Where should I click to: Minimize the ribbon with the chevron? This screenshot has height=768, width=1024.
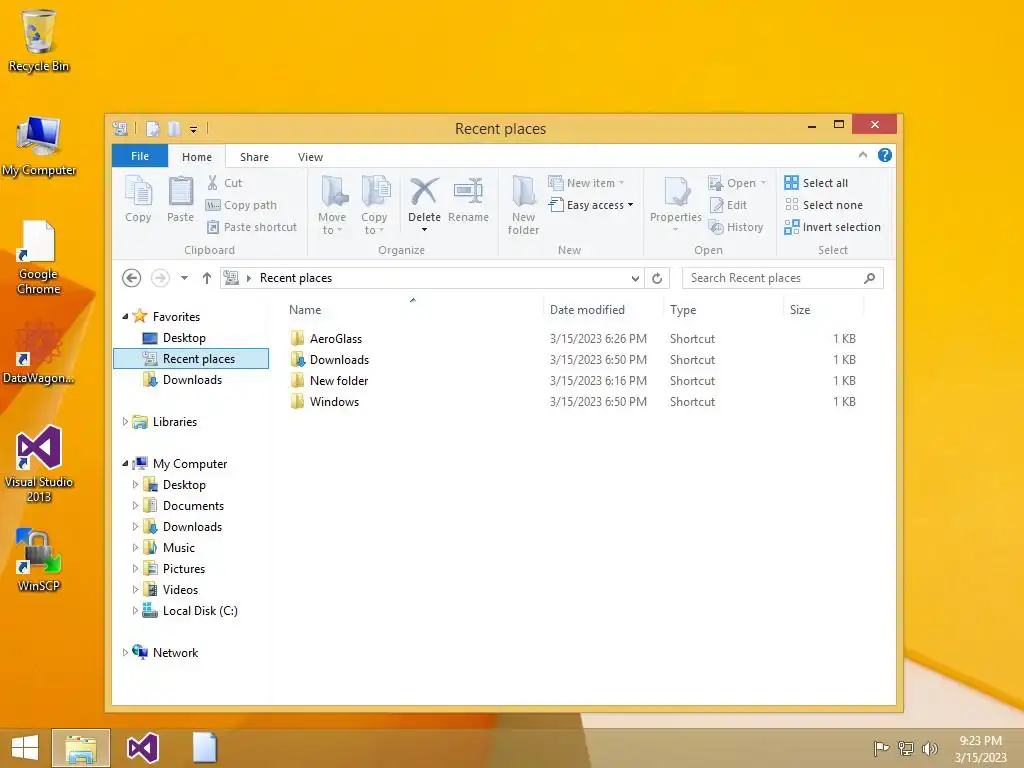pyautogui.click(x=863, y=155)
